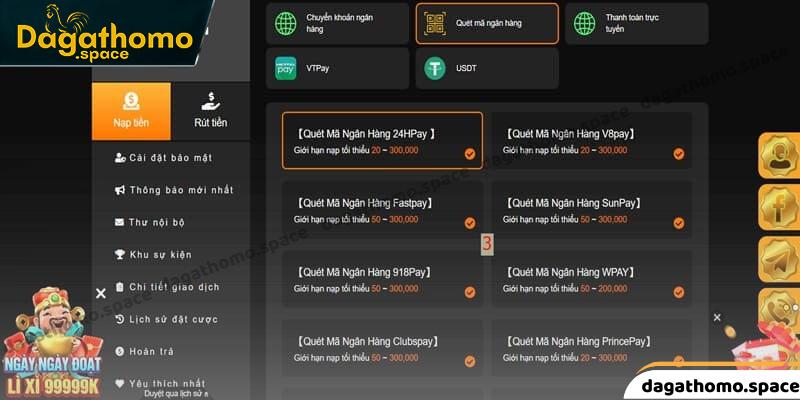The width and height of the screenshot is (800, 400).
Task: Click the globe icon for Chuyển khoản ngân hàng
Action: (x=287, y=24)
